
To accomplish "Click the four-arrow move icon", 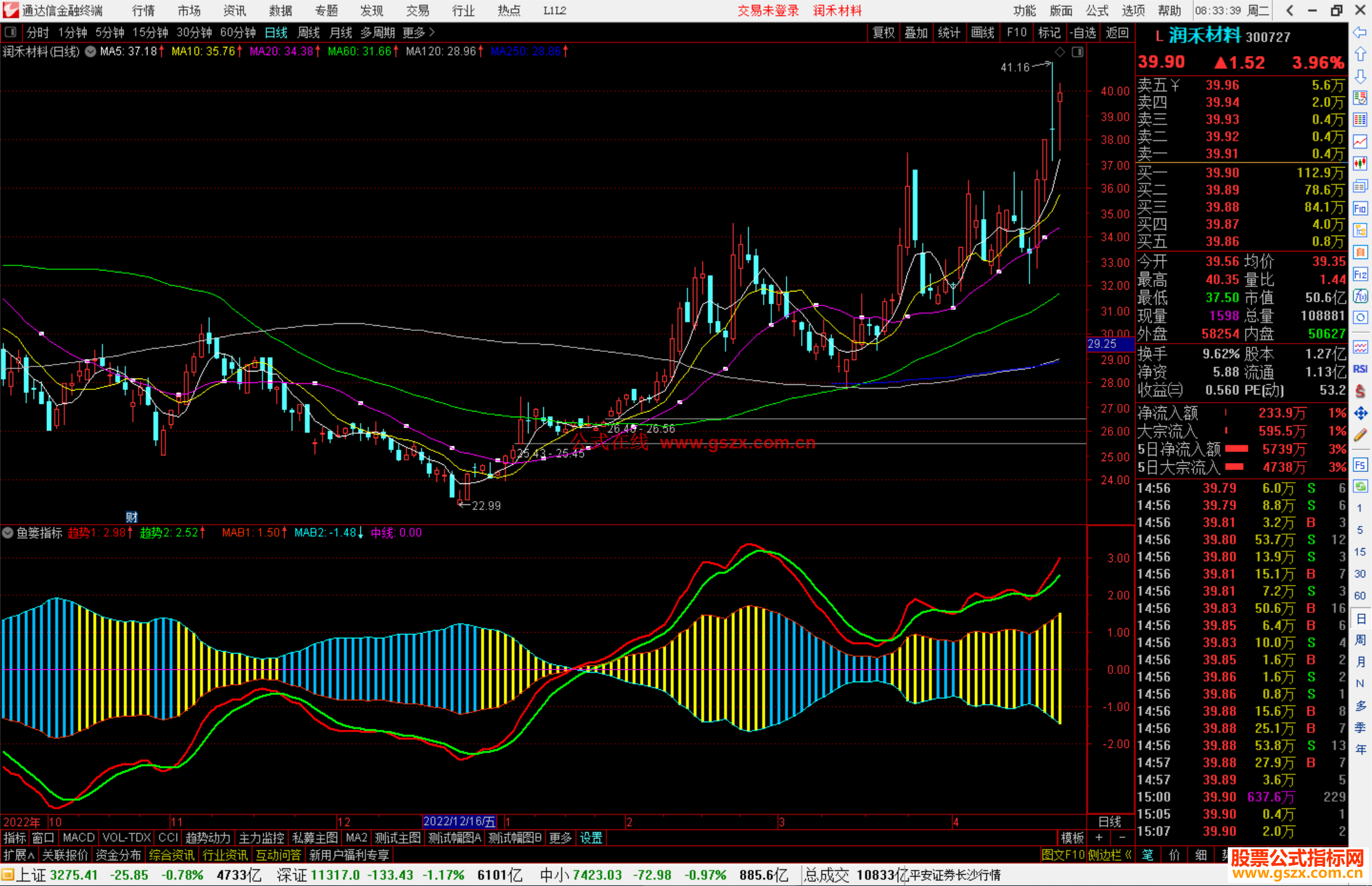I will (x=1360, y=413).
